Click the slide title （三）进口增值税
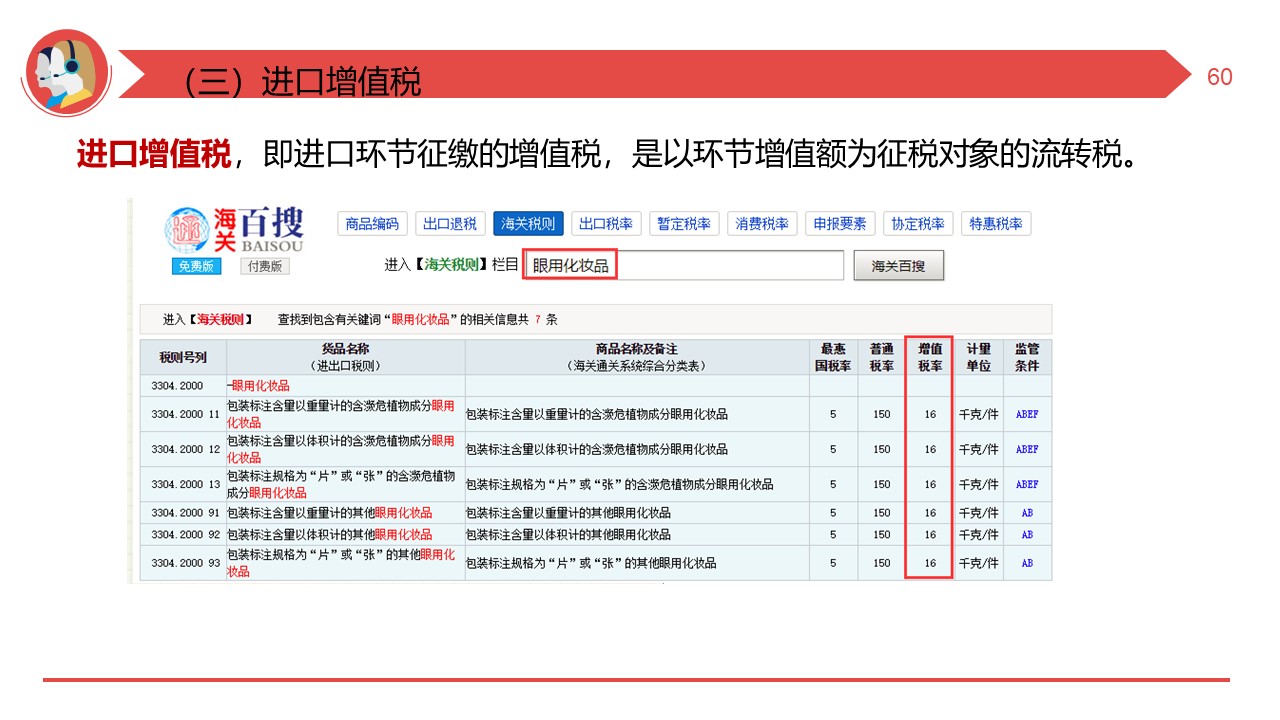This screenshot has width=1280, height=720. [x=302, y=82]
